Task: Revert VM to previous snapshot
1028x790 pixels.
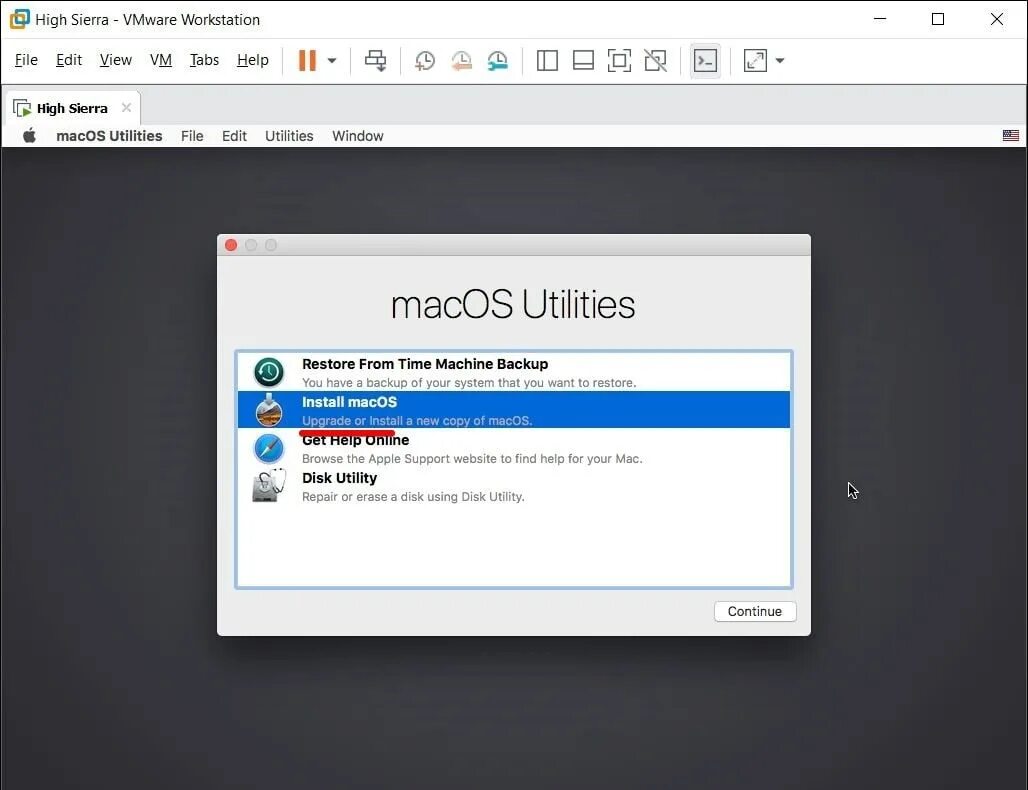Action: pyautogui.click(x=462, y=60)
